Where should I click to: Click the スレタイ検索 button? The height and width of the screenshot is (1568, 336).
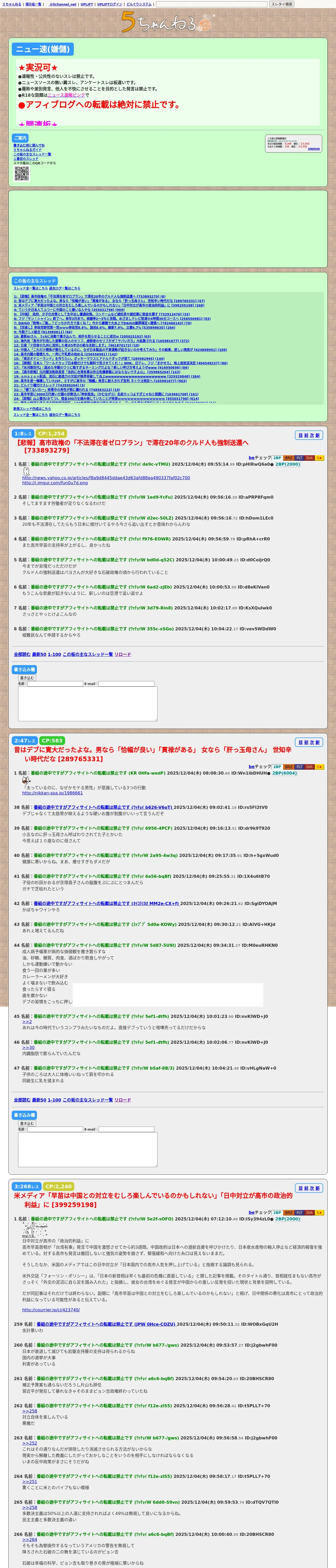282,4
